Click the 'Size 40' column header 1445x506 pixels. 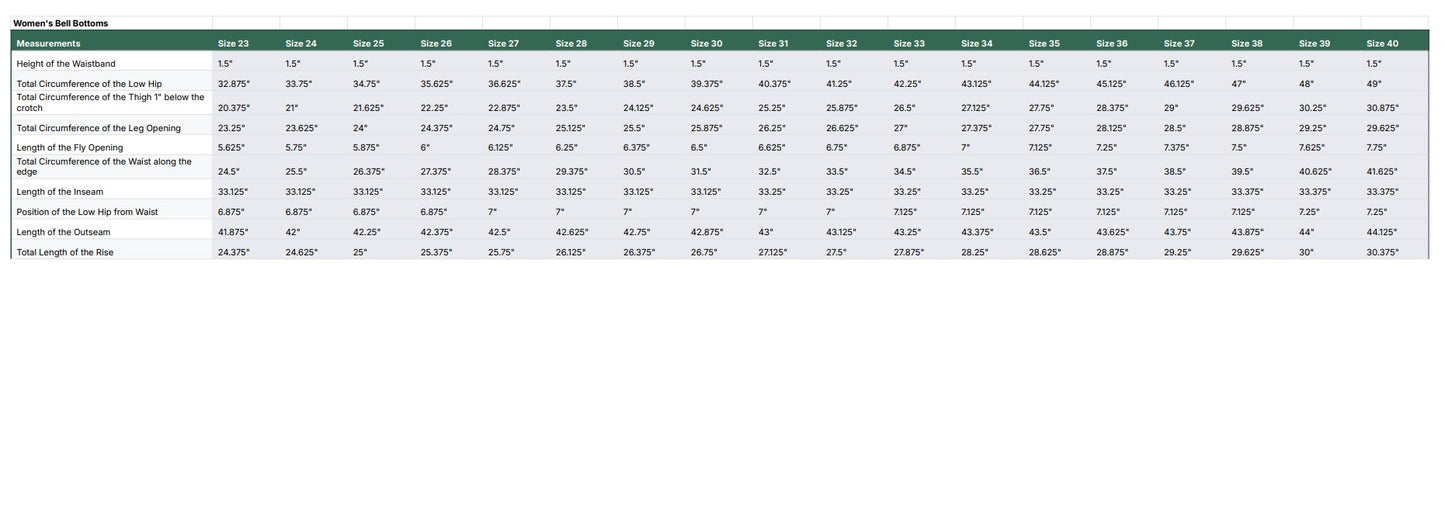tap(1382, 44)
